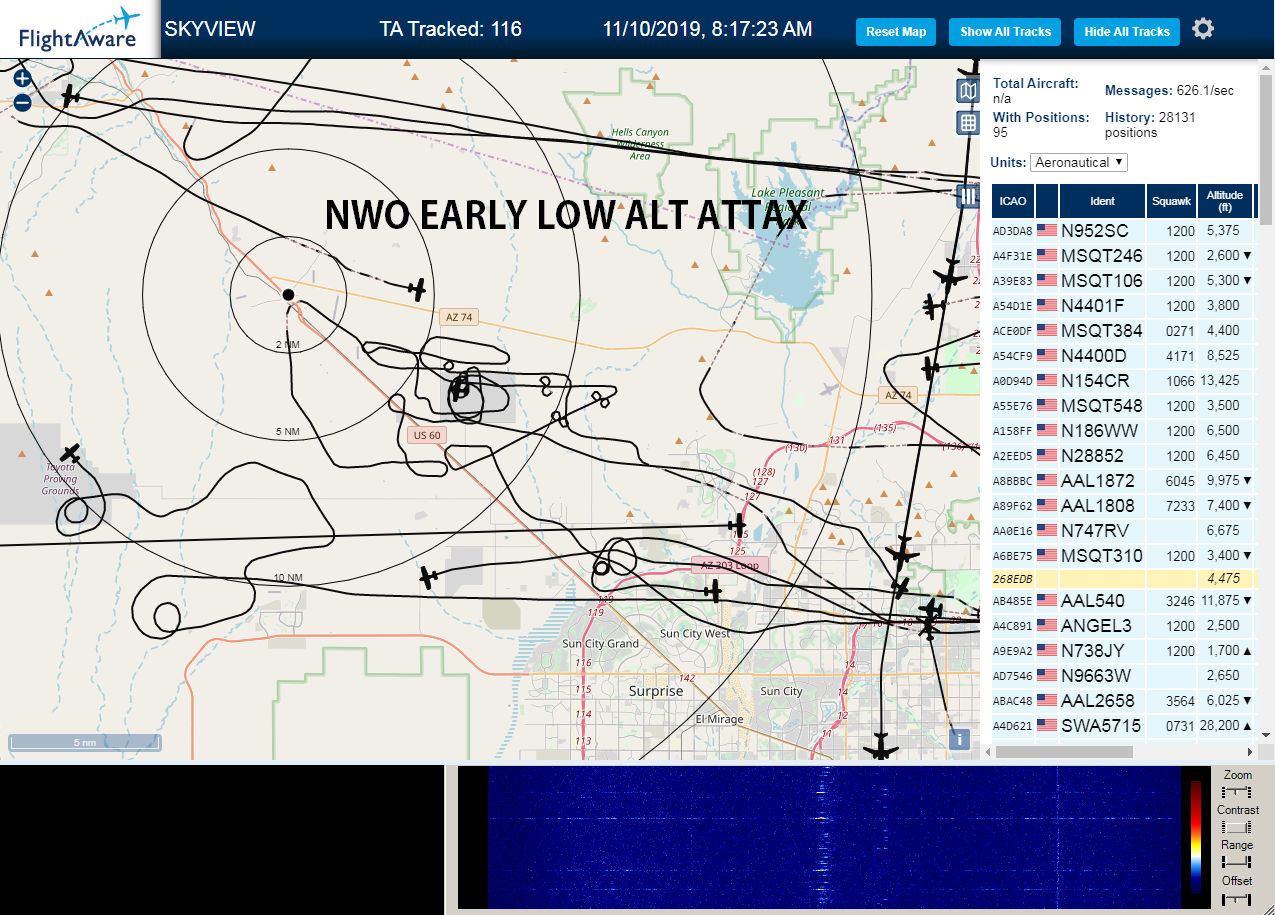
Task: Select the highlighted 268EDB row
Action: (x=1123, y=578)
